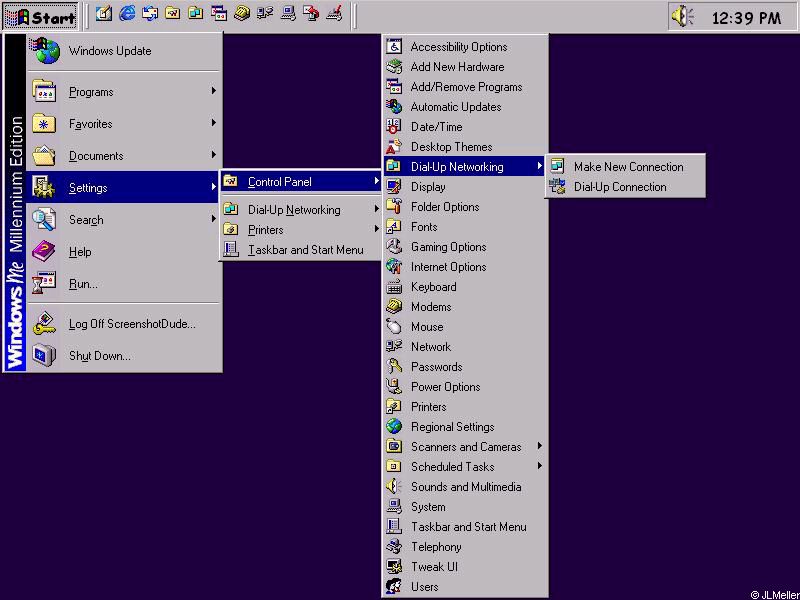This screenshot has width=800, height=600.
Task: Open the Mouse settings
Action: 465,327
